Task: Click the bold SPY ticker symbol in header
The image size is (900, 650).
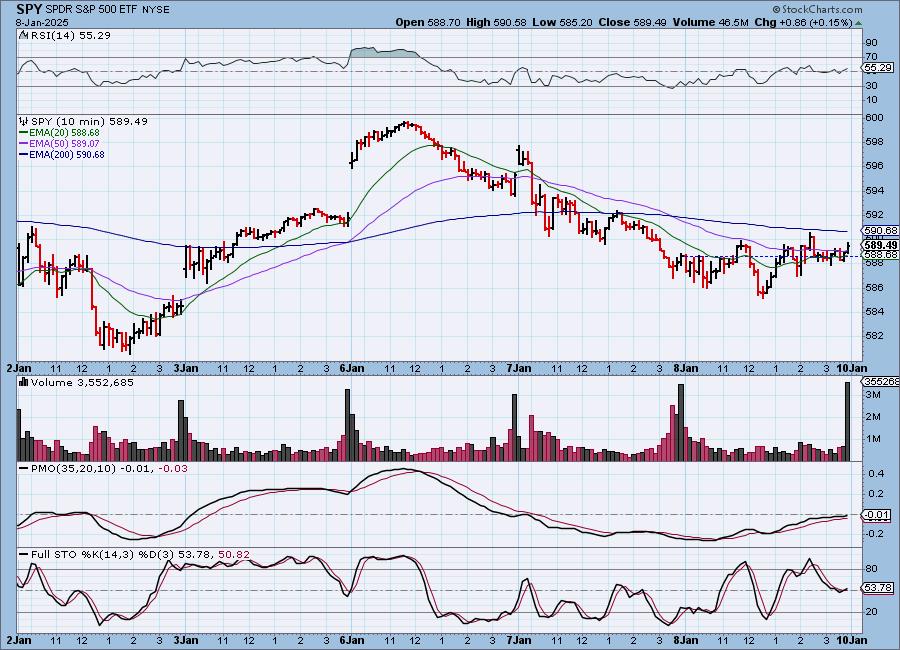Action: click(x=29, y=9)
